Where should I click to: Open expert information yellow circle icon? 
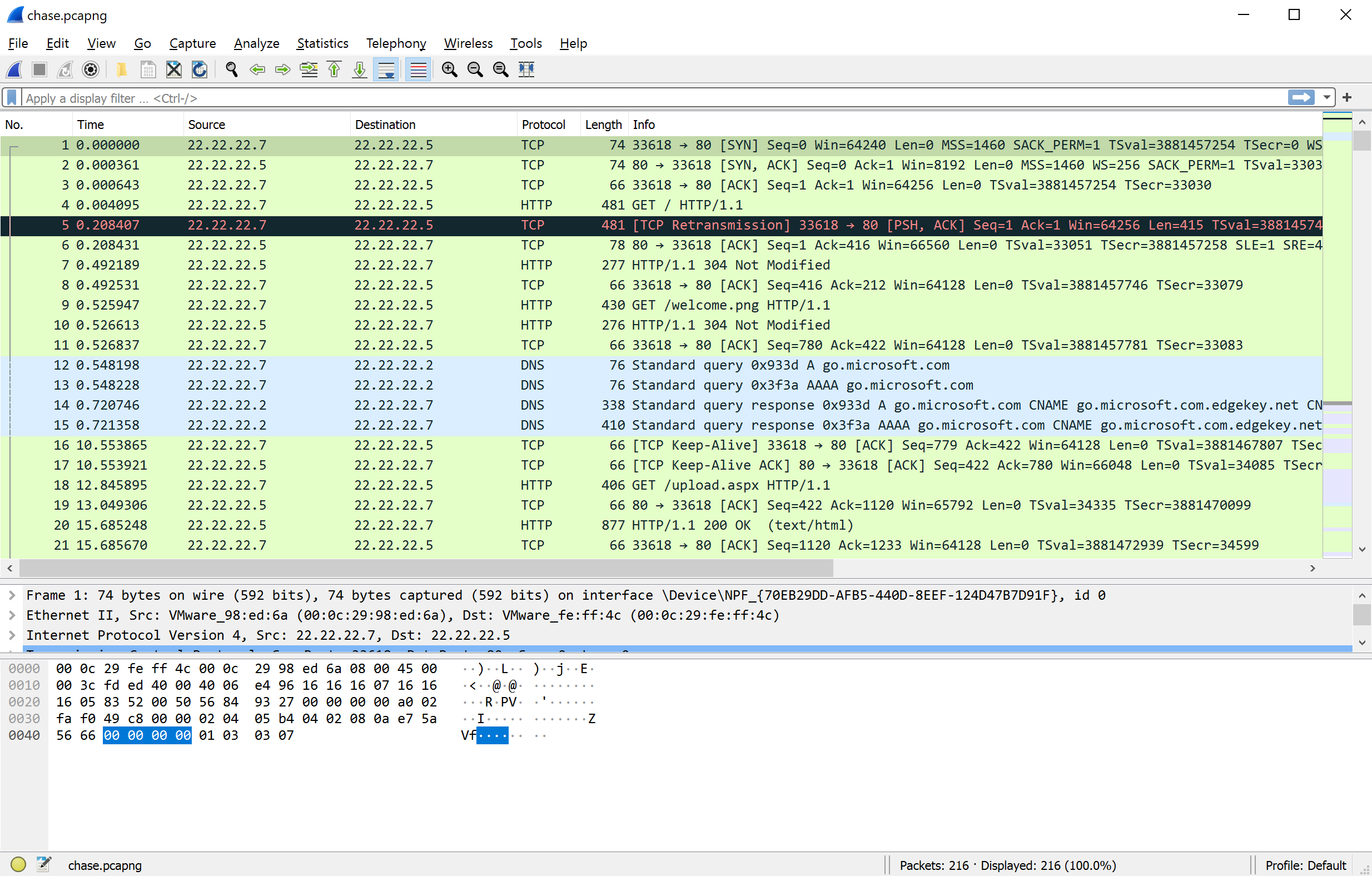coord(18,865)
